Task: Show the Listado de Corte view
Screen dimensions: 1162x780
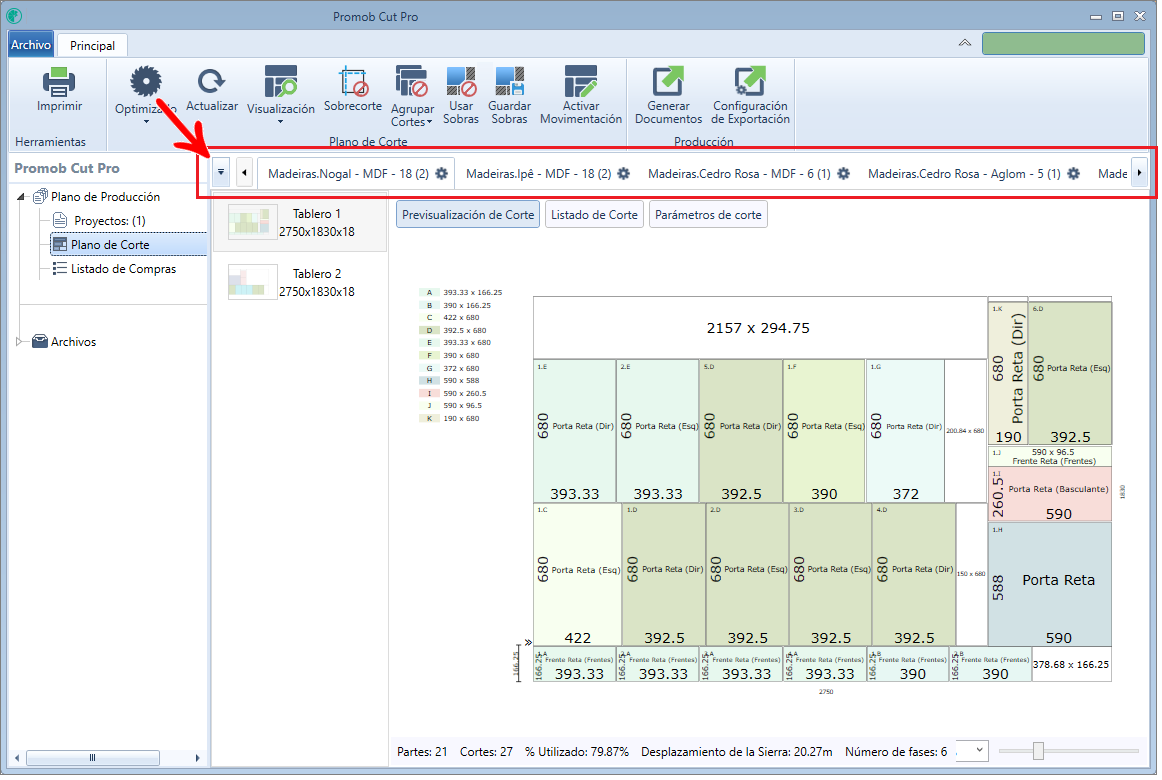Action: 594,215
